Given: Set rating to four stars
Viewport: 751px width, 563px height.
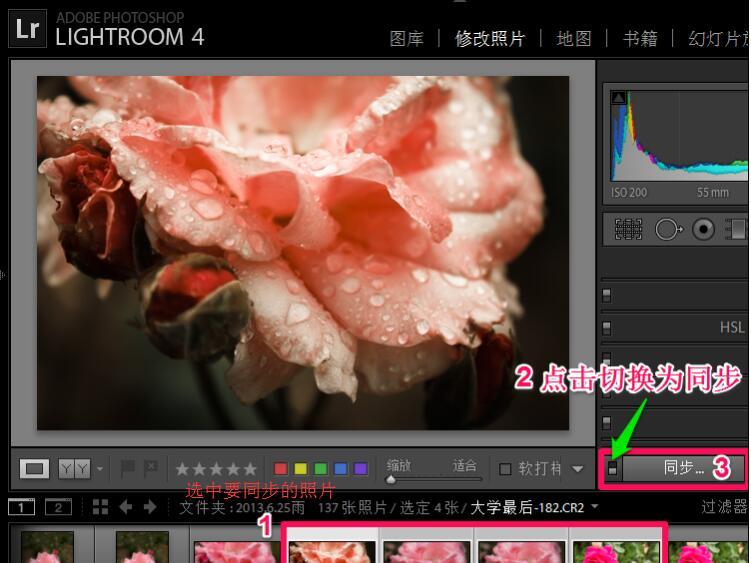Looking at the screenshot, I should pyautogui.click(x=233, y=469).
